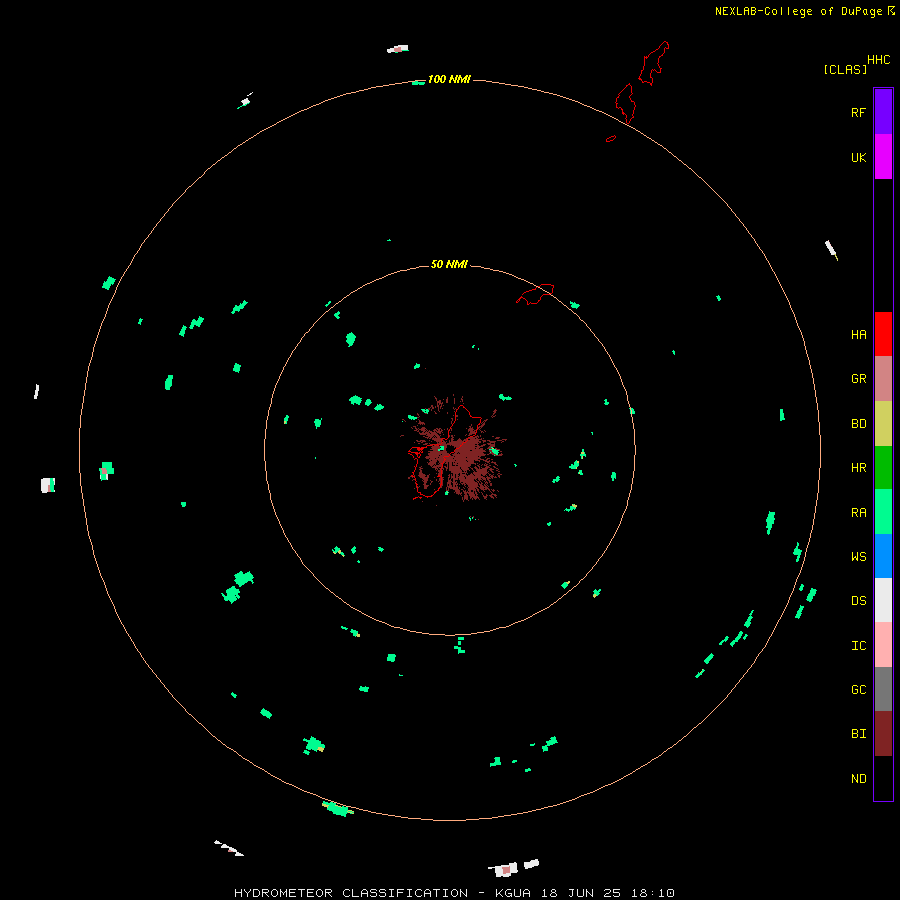Screen dimensions: 900x900
Task: Click the UK magenta legend swatch
Action: click(x=883, y=157)
